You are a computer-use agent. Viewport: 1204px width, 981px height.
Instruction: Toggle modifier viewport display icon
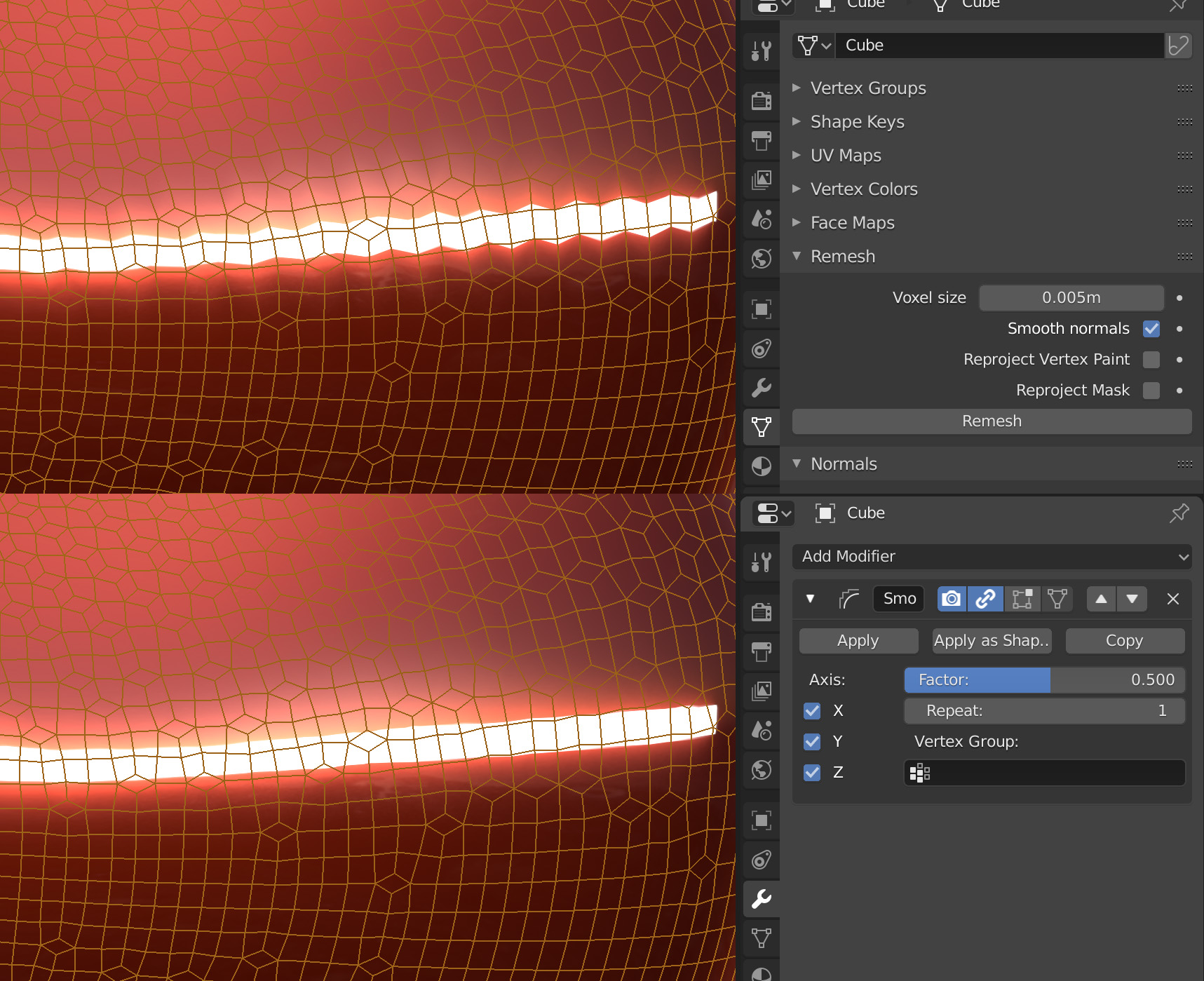point(985,599)
